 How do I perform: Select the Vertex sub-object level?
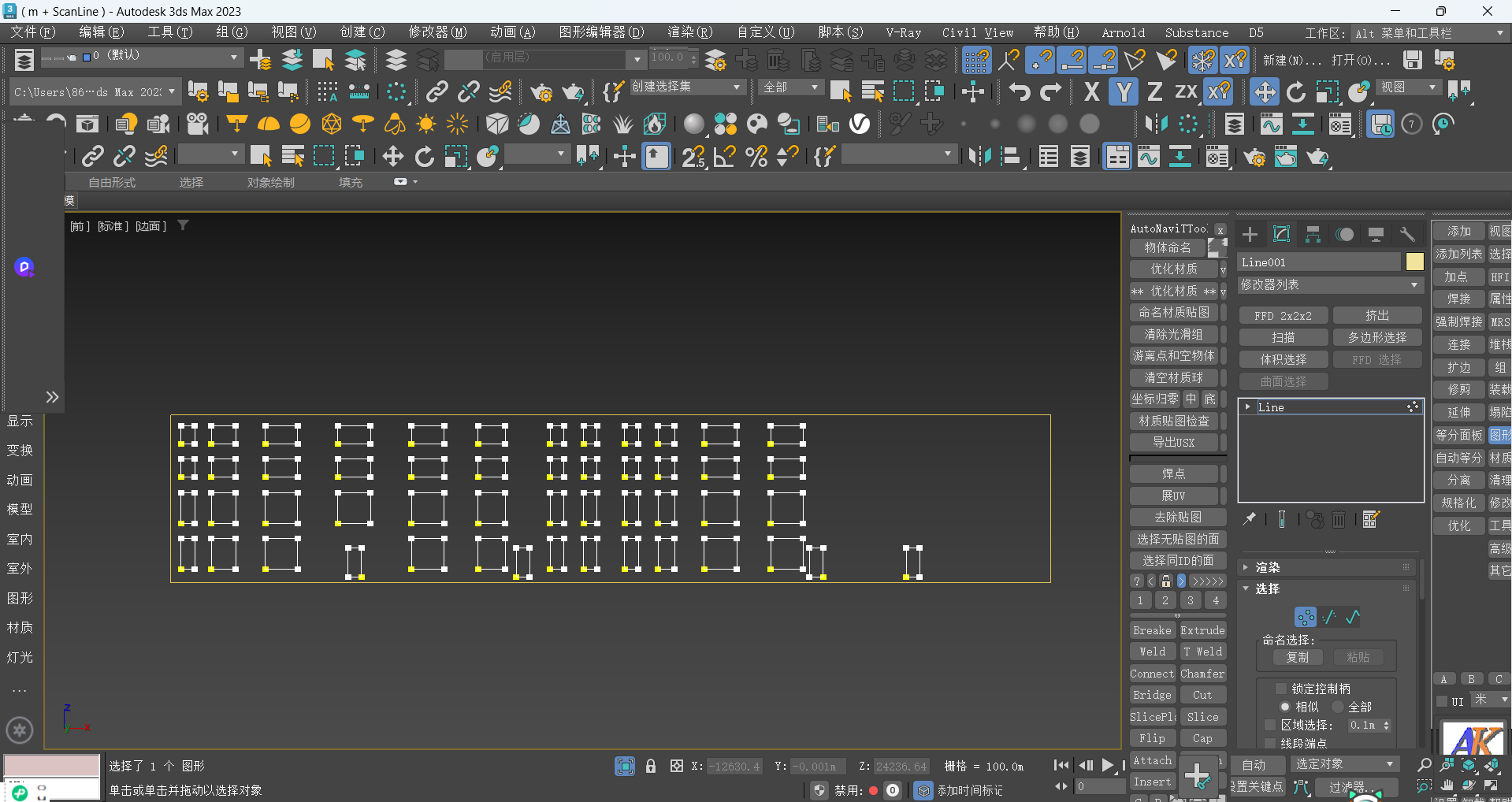[1306, 617]
